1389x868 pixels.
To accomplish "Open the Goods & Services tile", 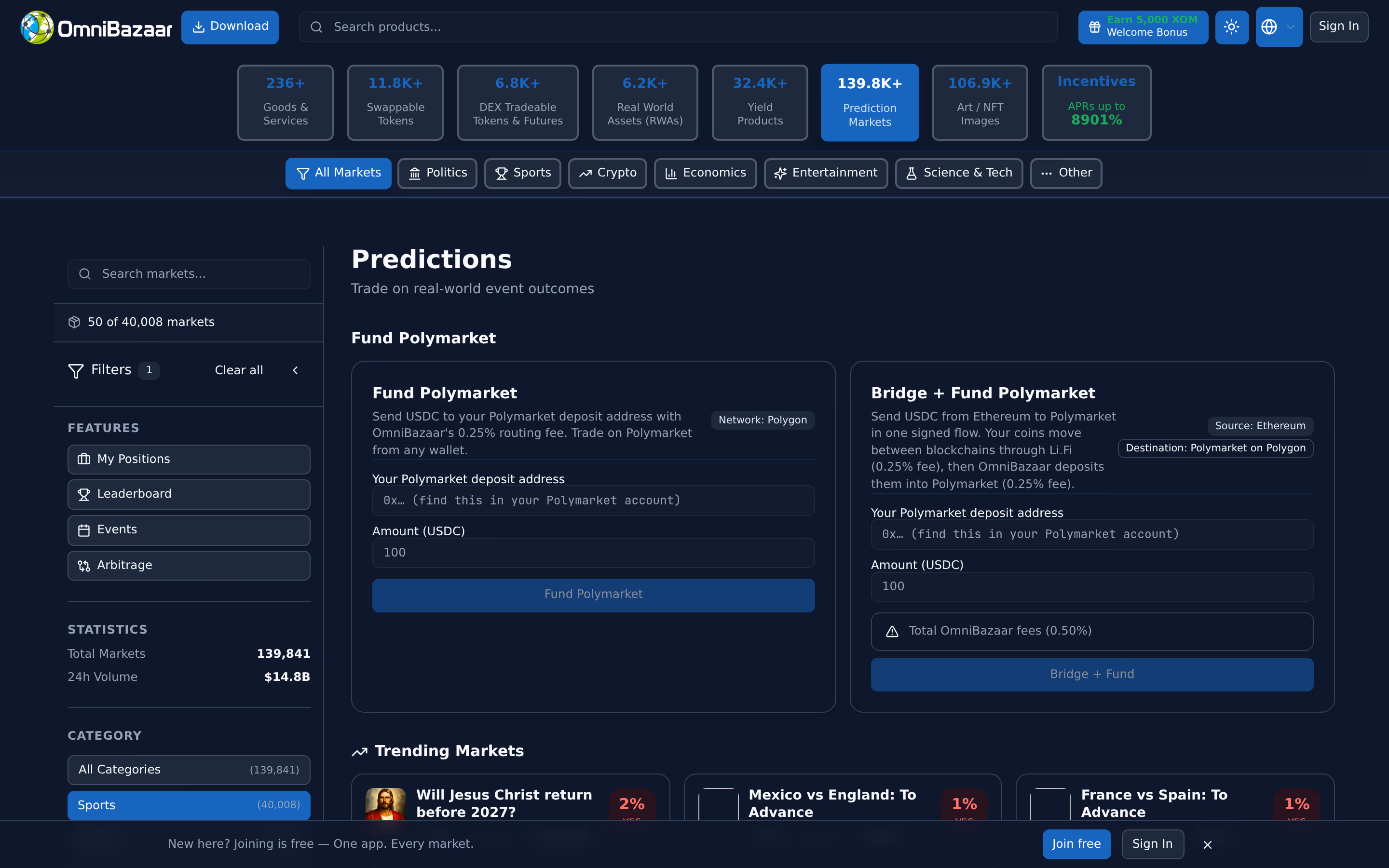I will (x=285, y=102).
